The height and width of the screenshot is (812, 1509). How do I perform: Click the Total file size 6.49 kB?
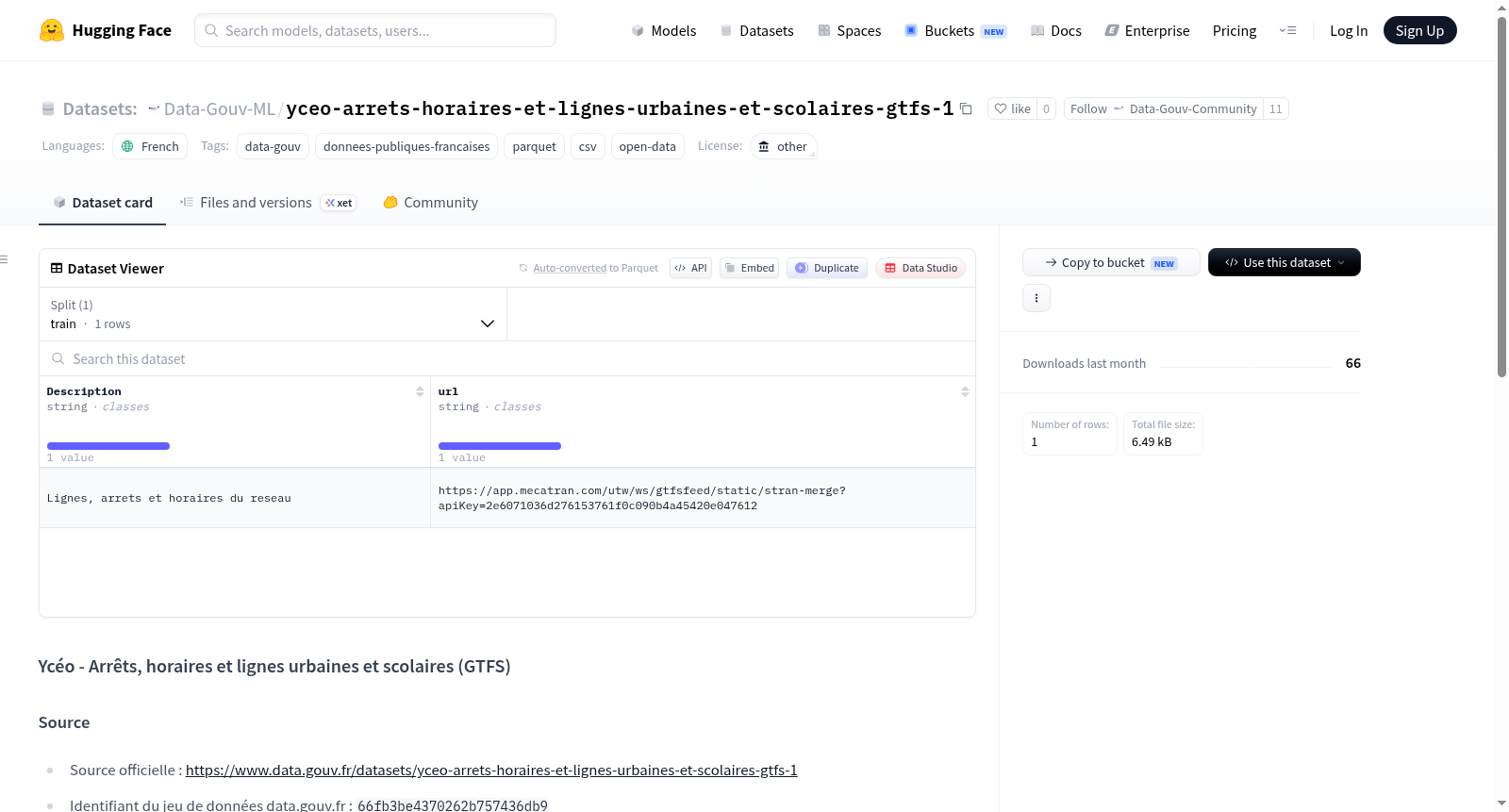pyautogui.click(x=1163, y=434)
